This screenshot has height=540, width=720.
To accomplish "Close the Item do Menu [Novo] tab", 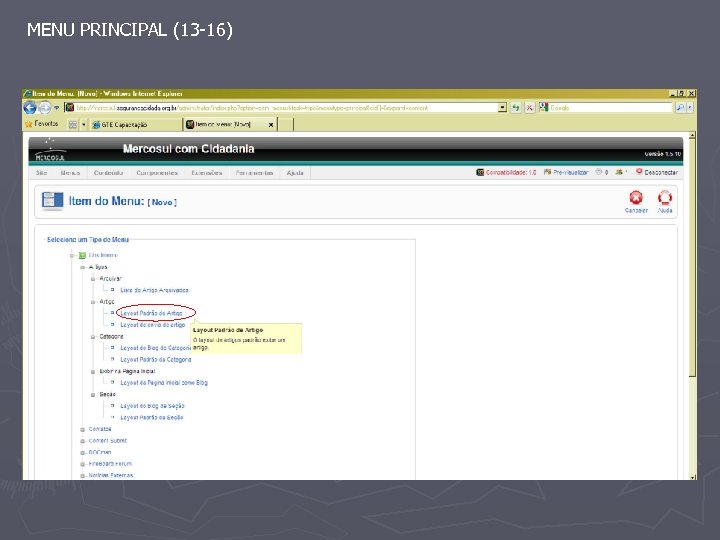I will pyautogui.click(x=270, y=124).
